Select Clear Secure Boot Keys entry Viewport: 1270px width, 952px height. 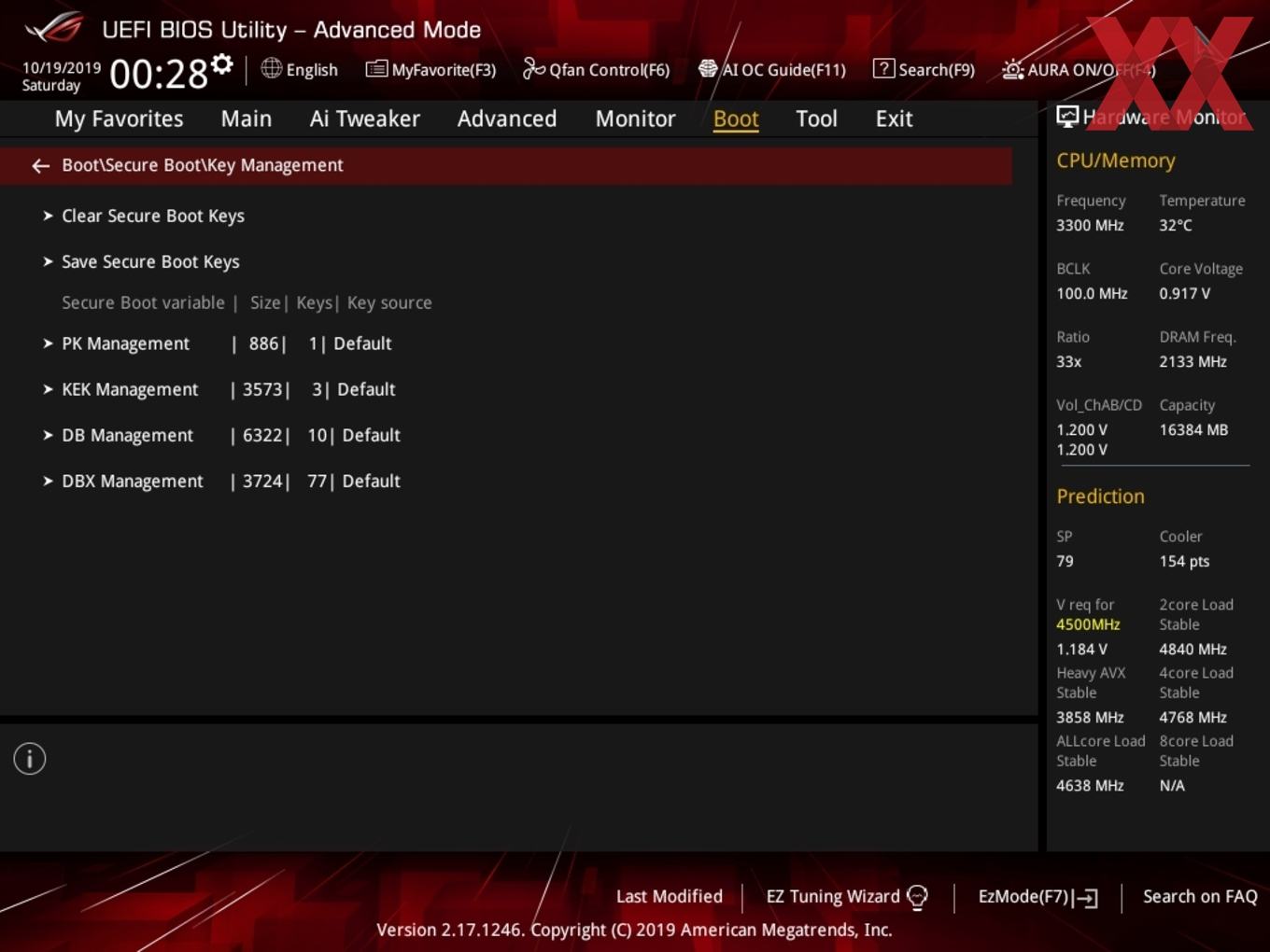click(x=153, y=216)
